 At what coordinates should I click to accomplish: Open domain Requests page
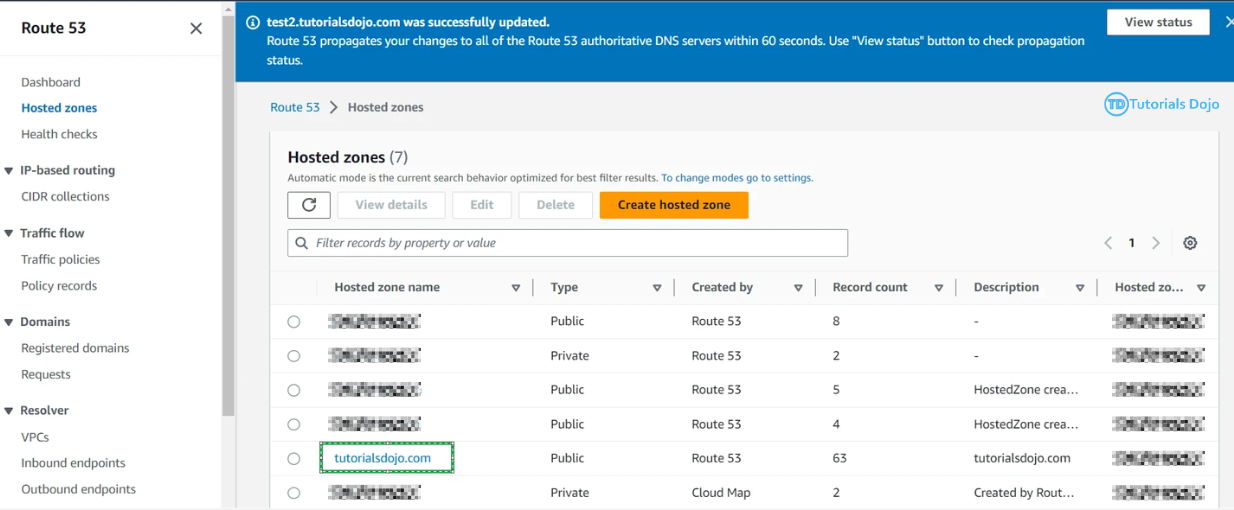tap(46, 375)
